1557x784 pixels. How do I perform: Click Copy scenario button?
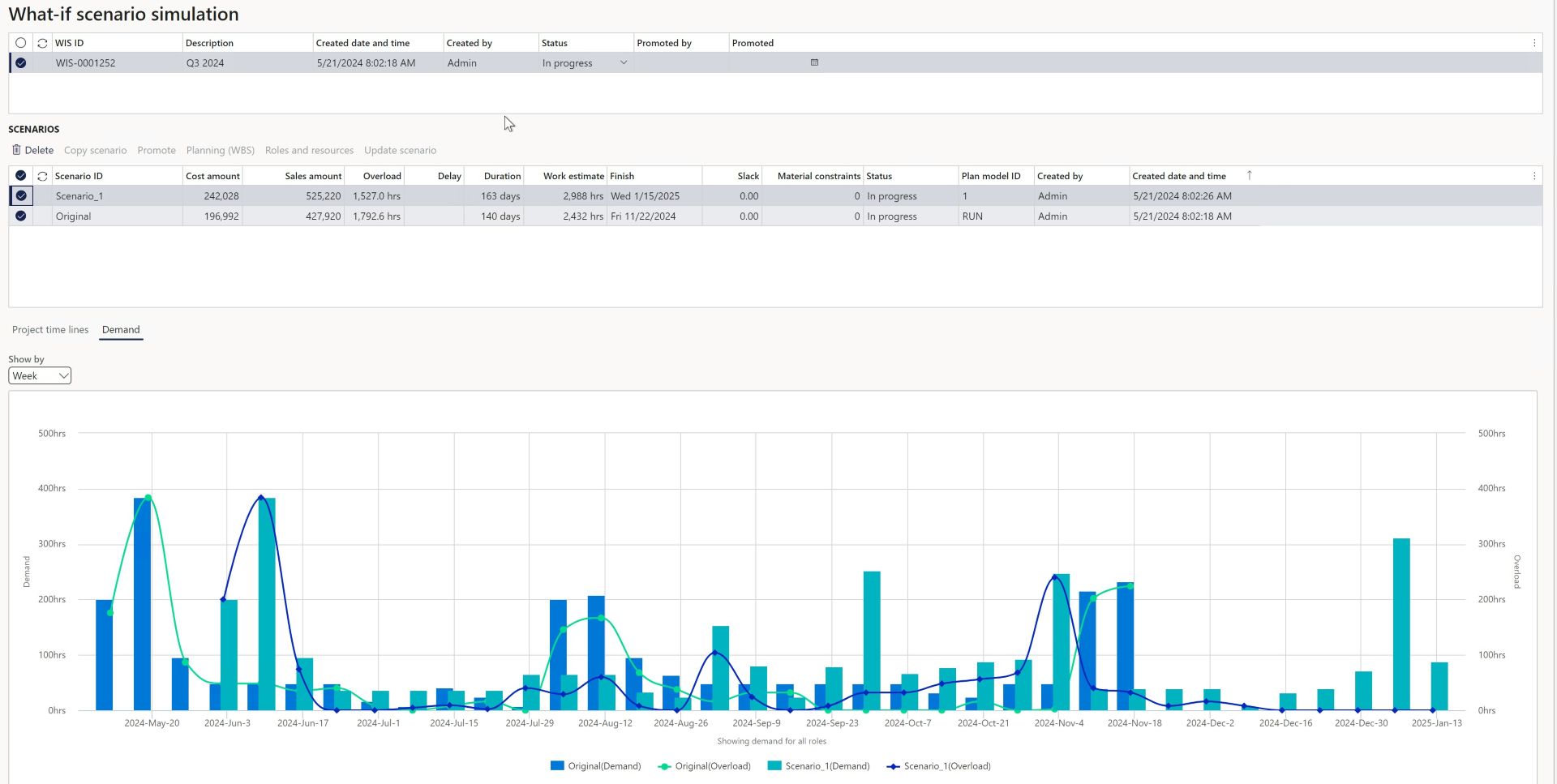[95, 150]
